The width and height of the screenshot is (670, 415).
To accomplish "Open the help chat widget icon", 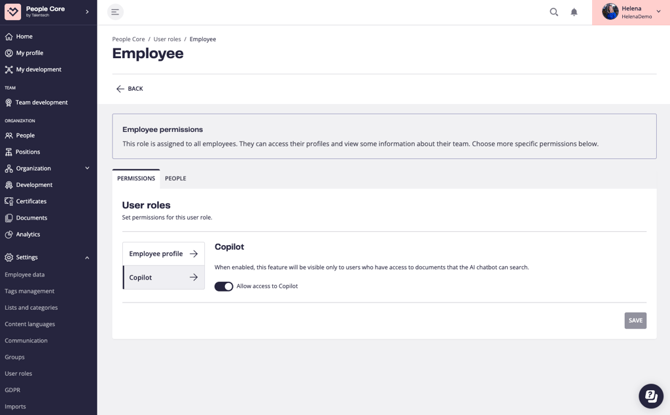I will click(650, 394).
